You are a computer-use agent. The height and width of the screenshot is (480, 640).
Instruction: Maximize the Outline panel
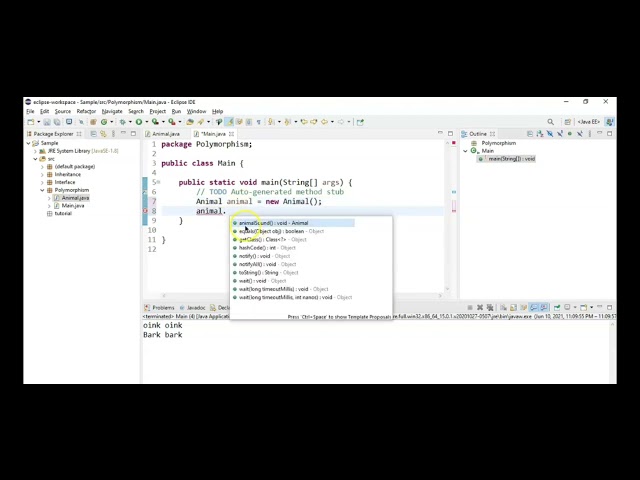click(609, 133)
